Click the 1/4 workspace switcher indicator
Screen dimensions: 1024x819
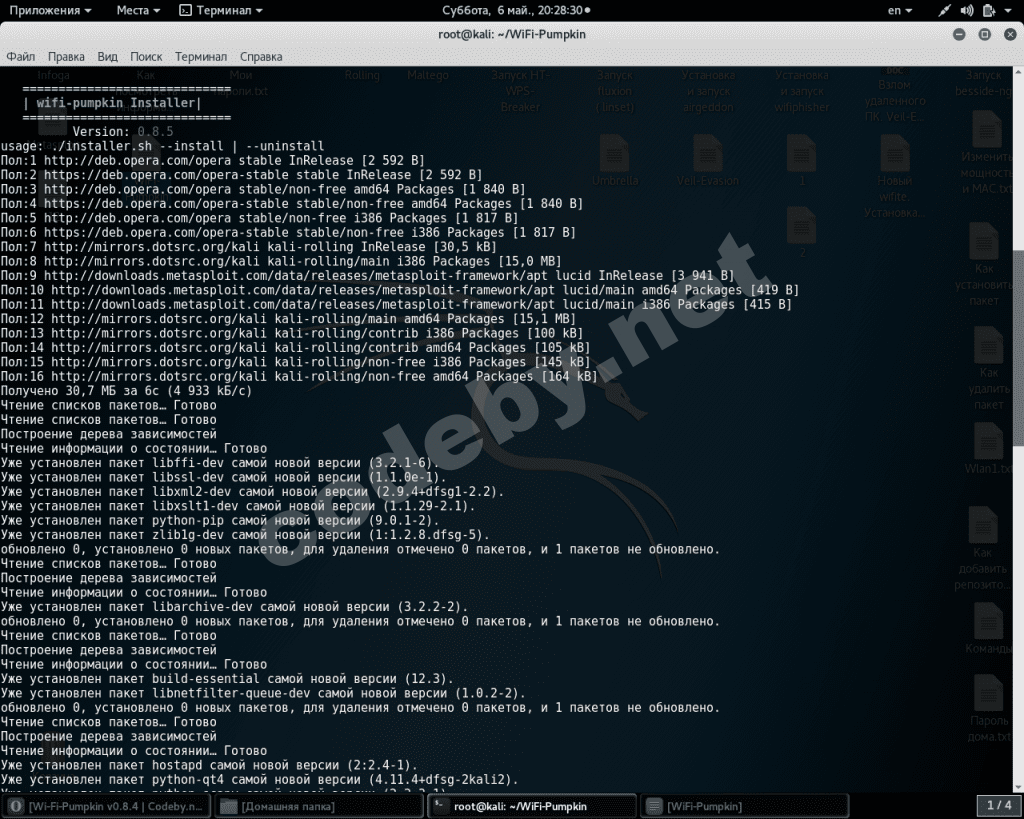pyautogui.click(x=999, y=806)
